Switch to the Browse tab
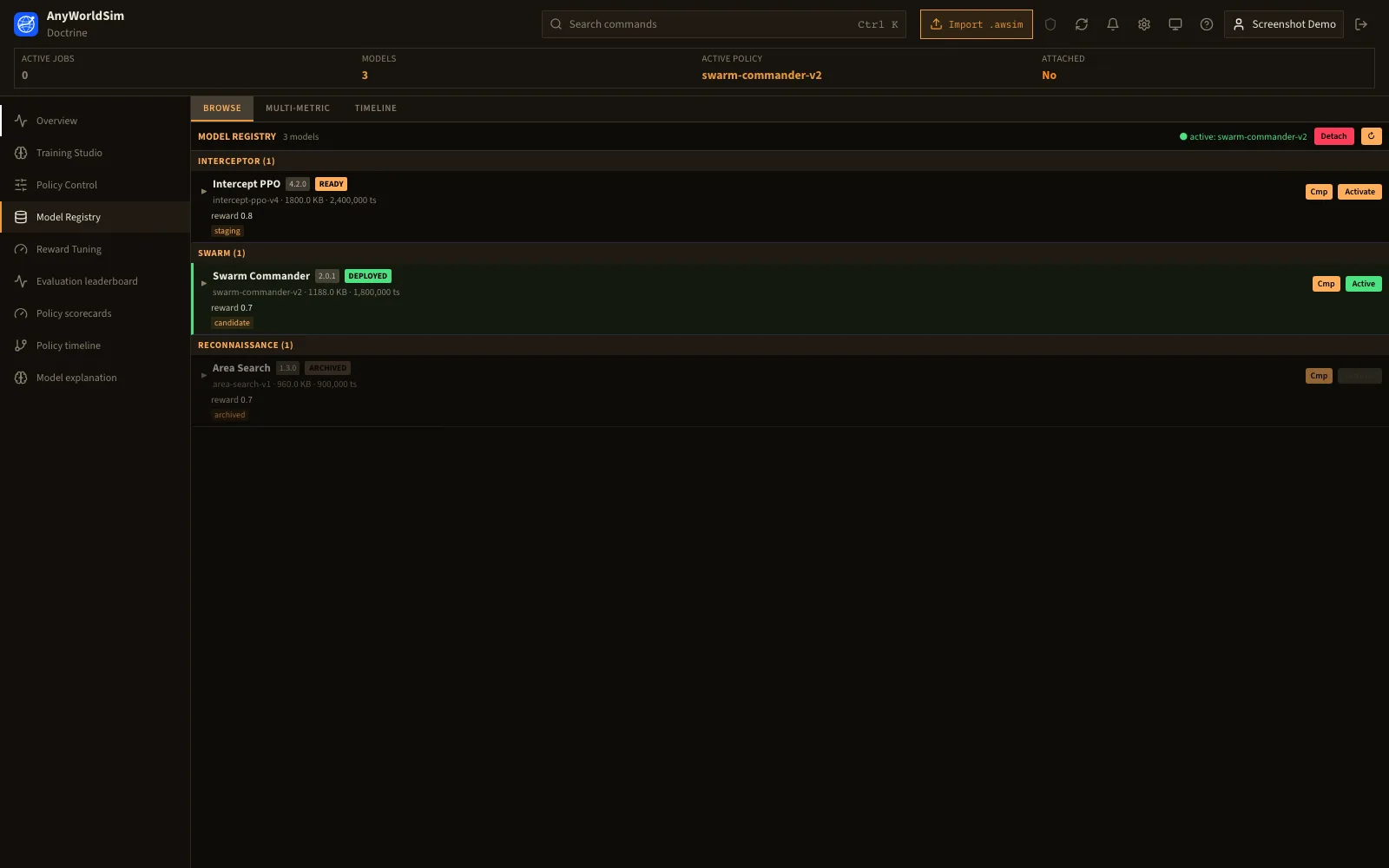1389x868 pixels. 222,108
